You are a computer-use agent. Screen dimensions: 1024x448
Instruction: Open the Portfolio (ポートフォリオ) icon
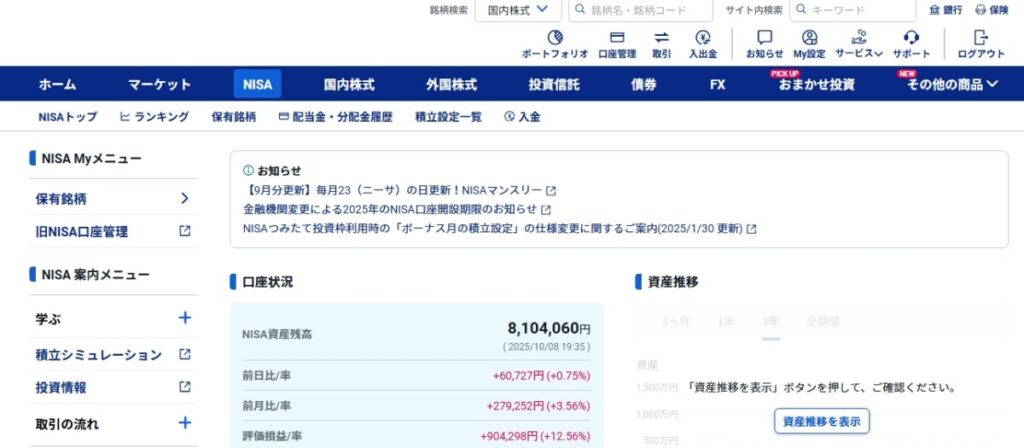pos(554,38)
